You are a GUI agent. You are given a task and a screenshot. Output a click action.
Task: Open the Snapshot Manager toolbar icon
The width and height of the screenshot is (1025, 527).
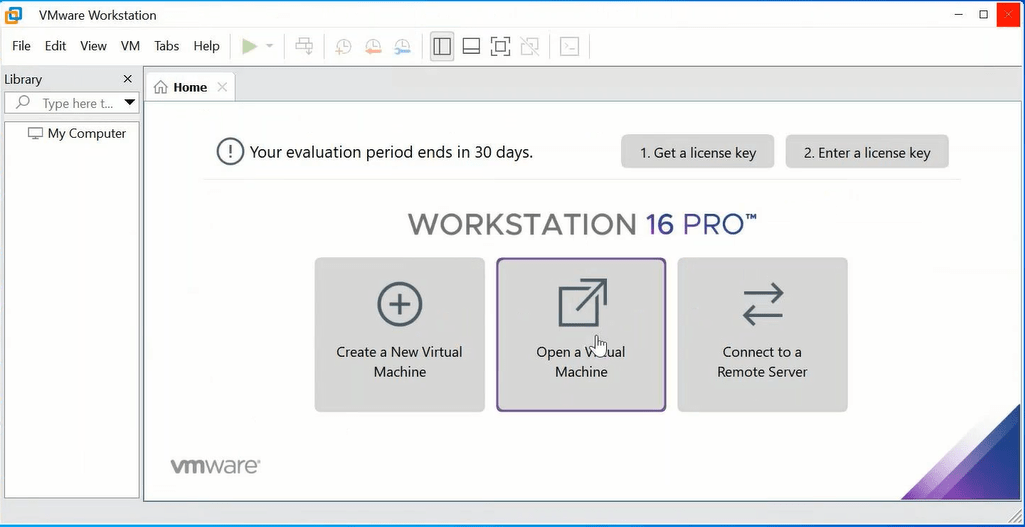coord(402,46)
